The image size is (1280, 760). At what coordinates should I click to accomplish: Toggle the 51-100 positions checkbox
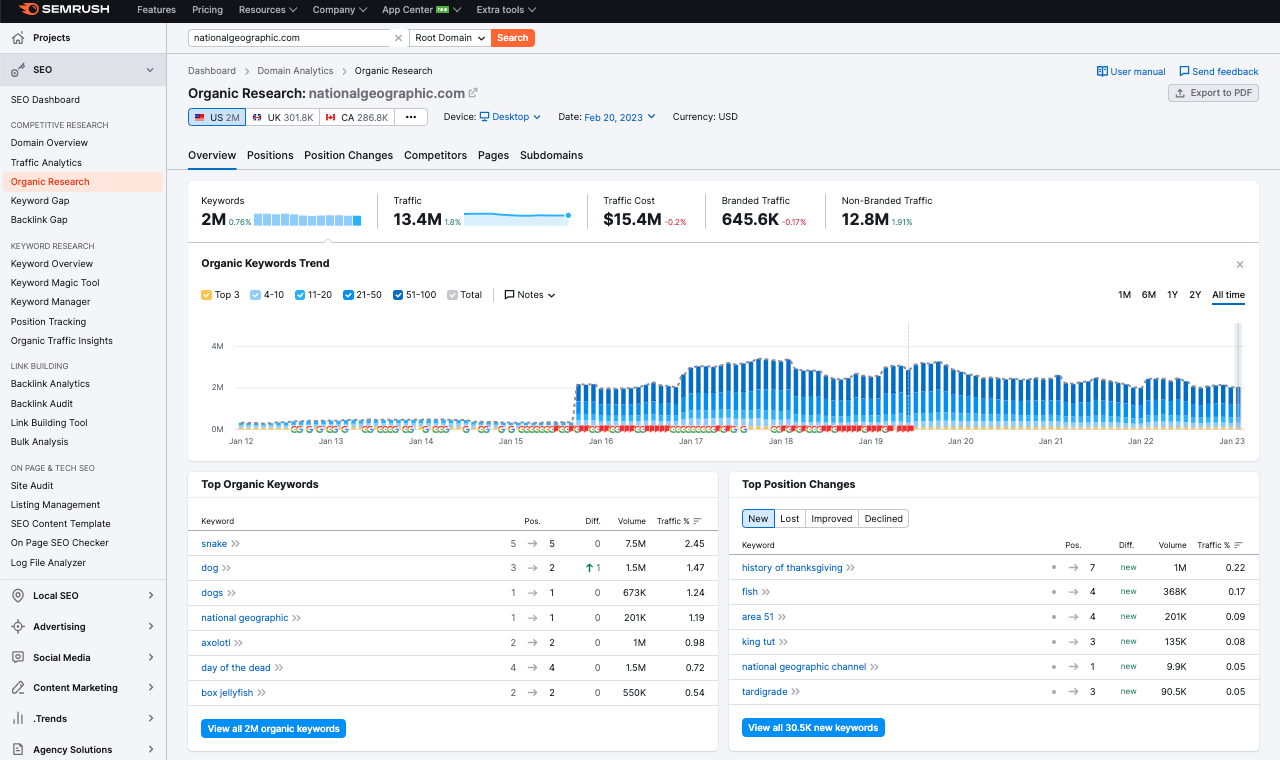pos(398,295)
